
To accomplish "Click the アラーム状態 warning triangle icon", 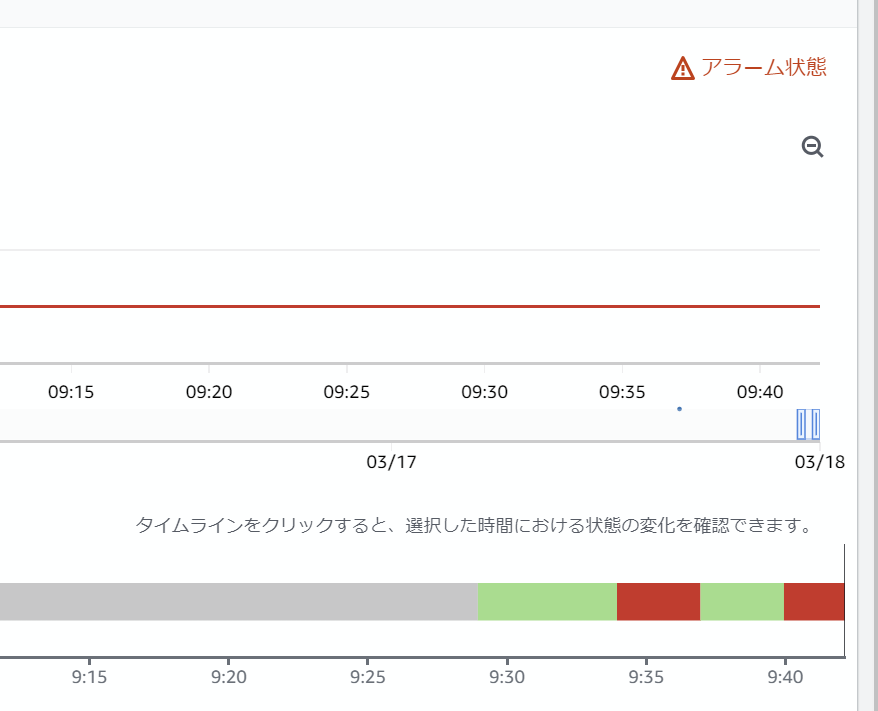I will click(681, 69).
